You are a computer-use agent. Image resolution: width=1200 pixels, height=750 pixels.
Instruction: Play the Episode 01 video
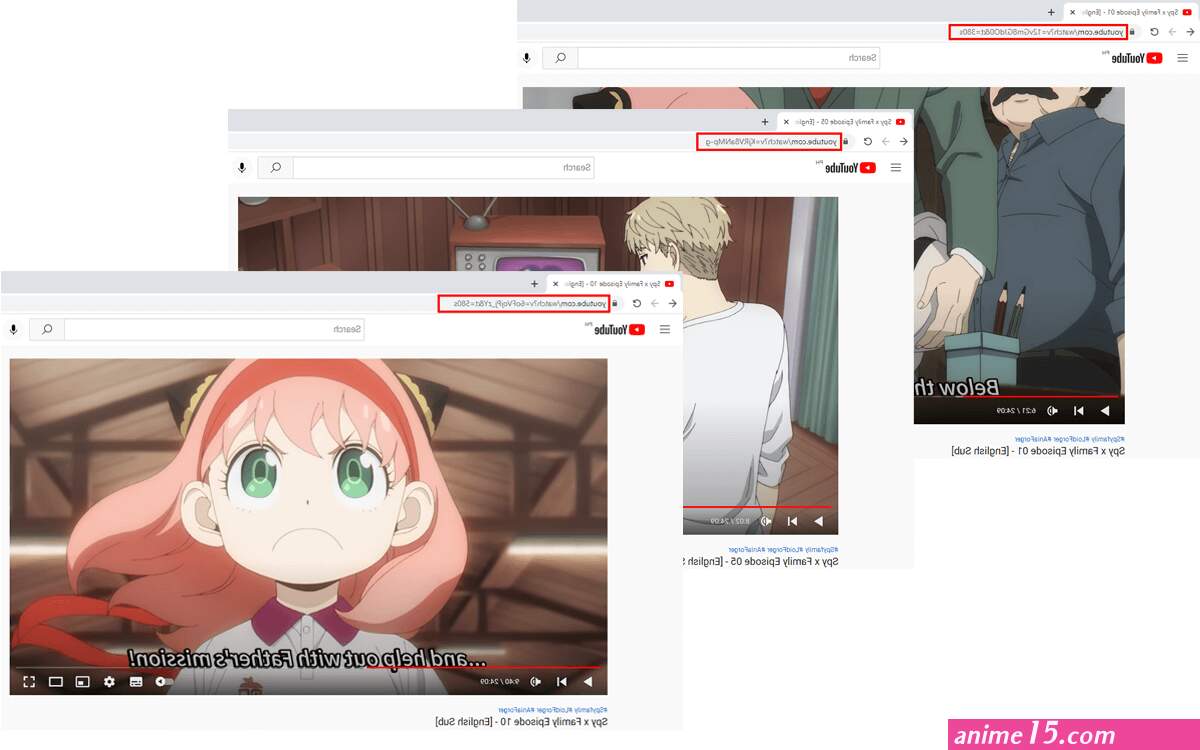pos(1105,410)
